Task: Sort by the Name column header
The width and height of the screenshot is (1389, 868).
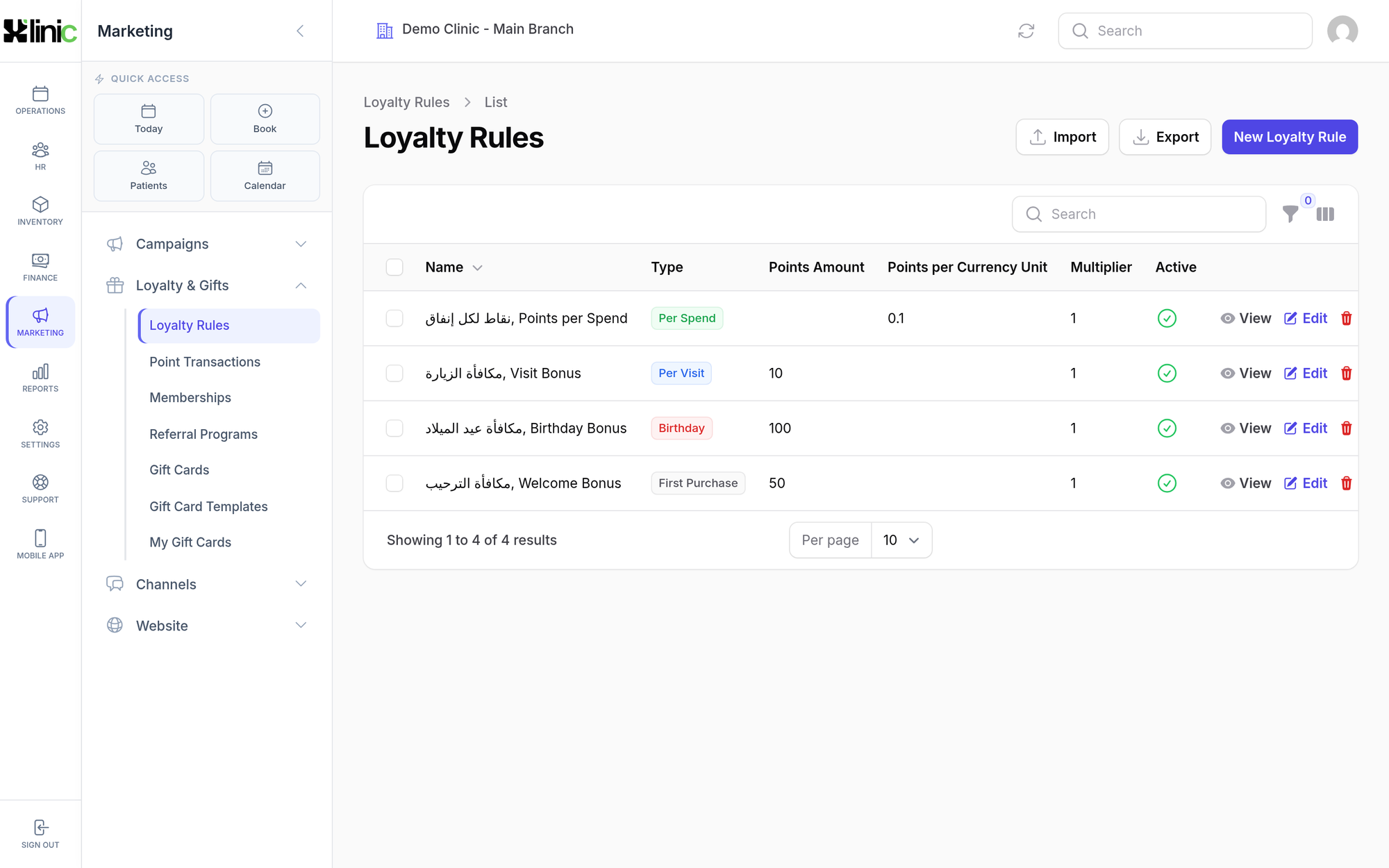Action: pyautogui.click(x=454, y=267)
